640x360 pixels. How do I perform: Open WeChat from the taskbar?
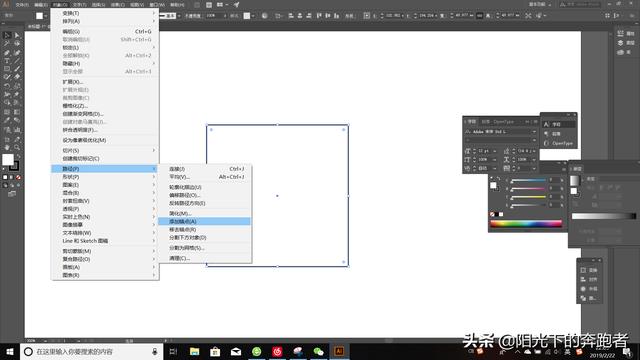318,351
